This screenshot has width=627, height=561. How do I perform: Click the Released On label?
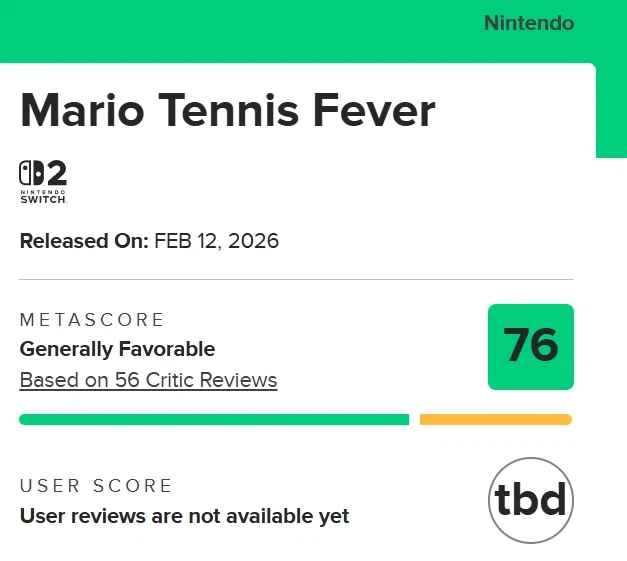pos(84,241)
